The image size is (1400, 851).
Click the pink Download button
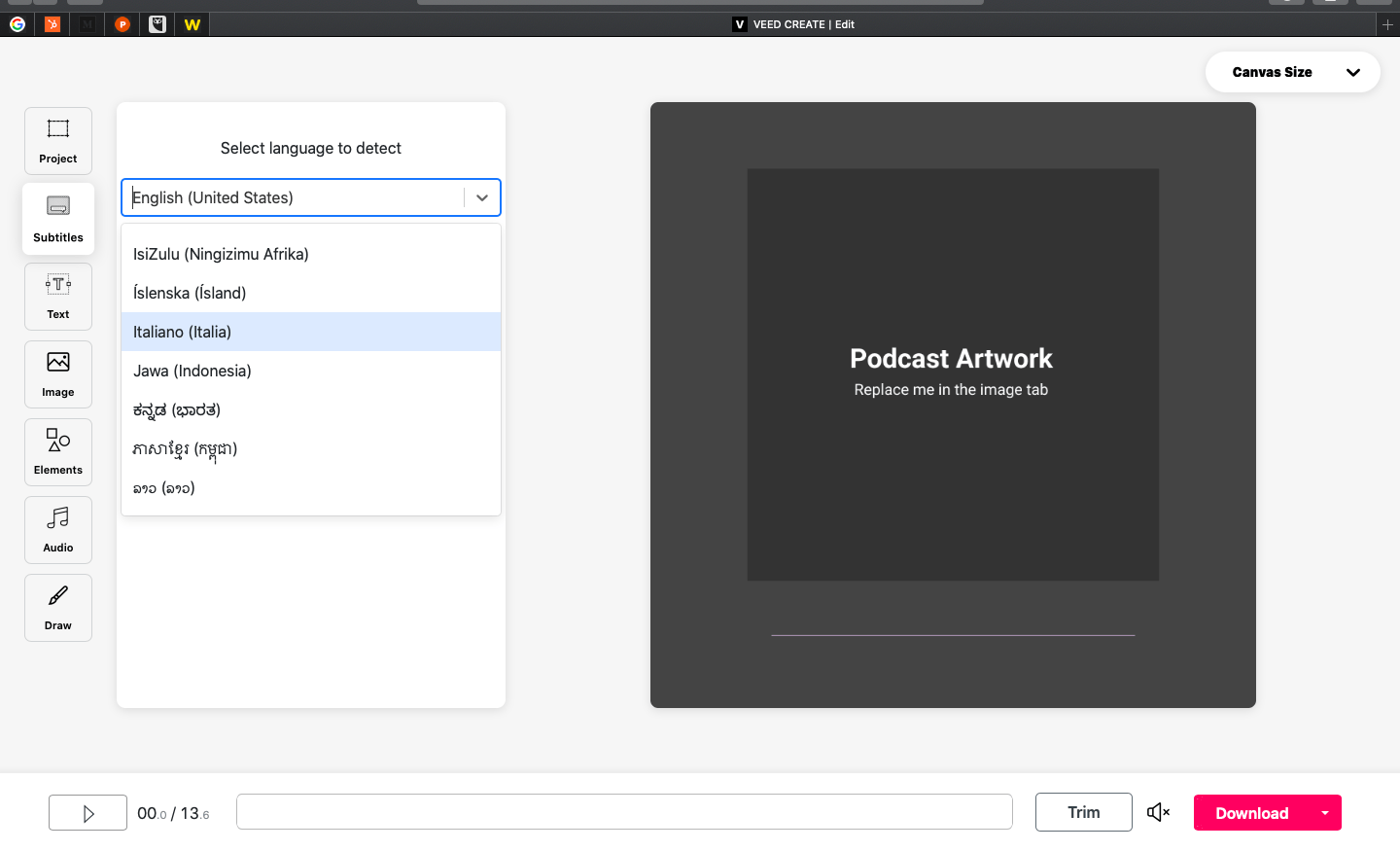coord(1251,813)
